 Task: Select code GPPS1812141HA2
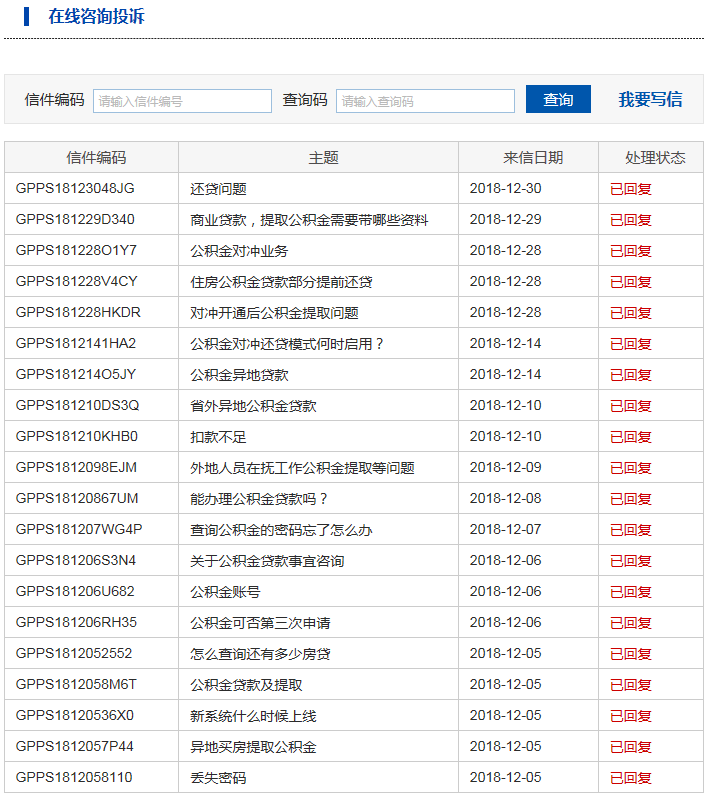[76, 343]
